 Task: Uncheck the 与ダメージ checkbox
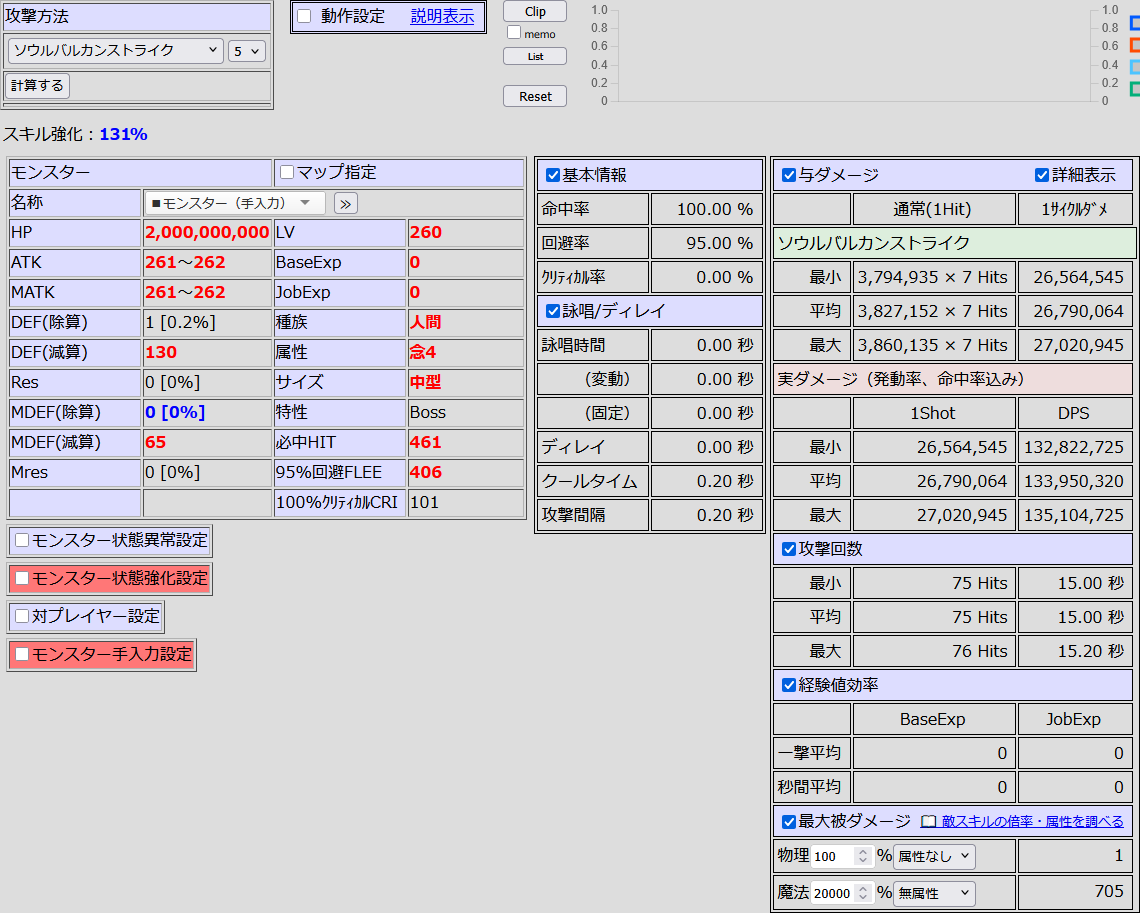pos(789,175)
